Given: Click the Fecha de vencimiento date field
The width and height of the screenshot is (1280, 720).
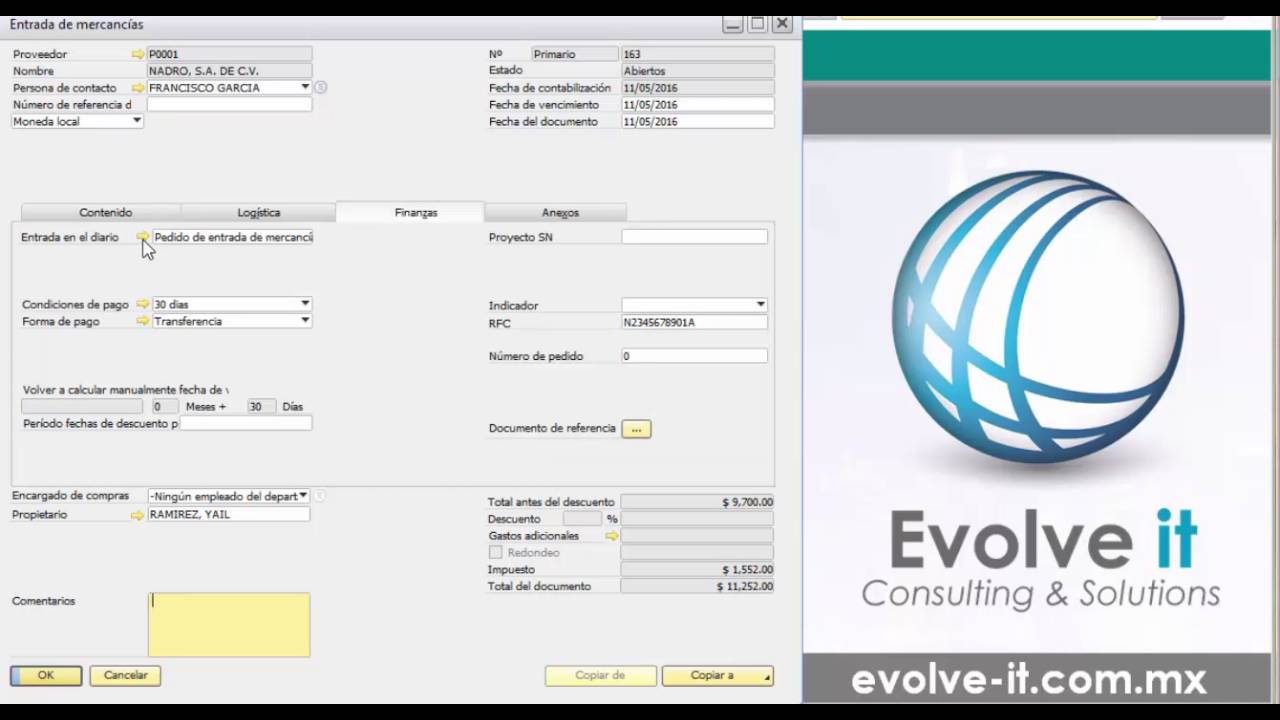Looking at the screenshot, I should [x=698, y=105].
